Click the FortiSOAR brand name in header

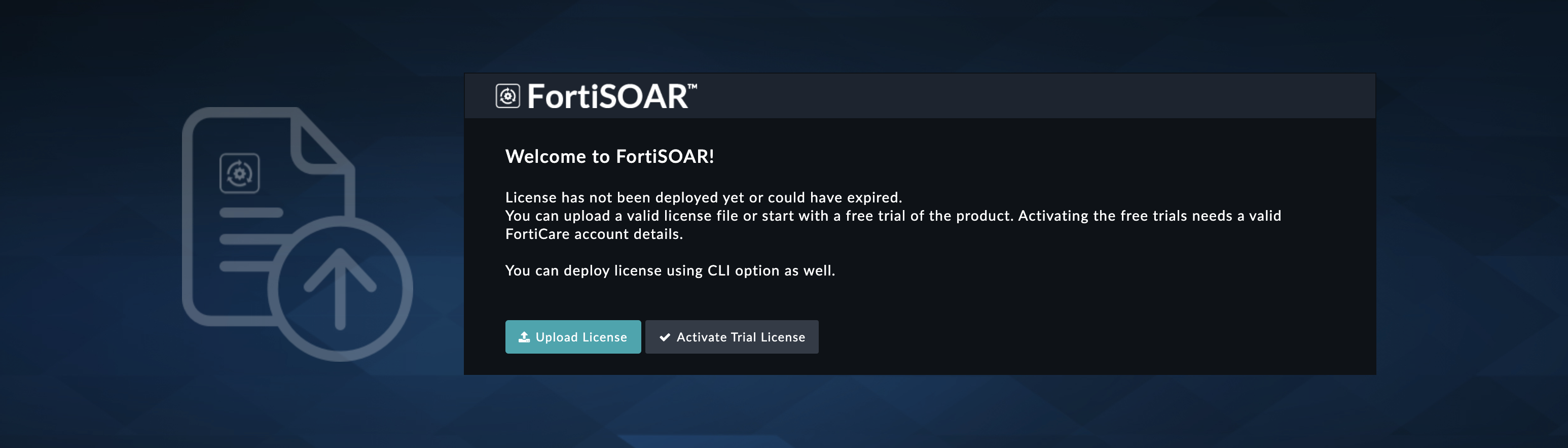(612, 96)
